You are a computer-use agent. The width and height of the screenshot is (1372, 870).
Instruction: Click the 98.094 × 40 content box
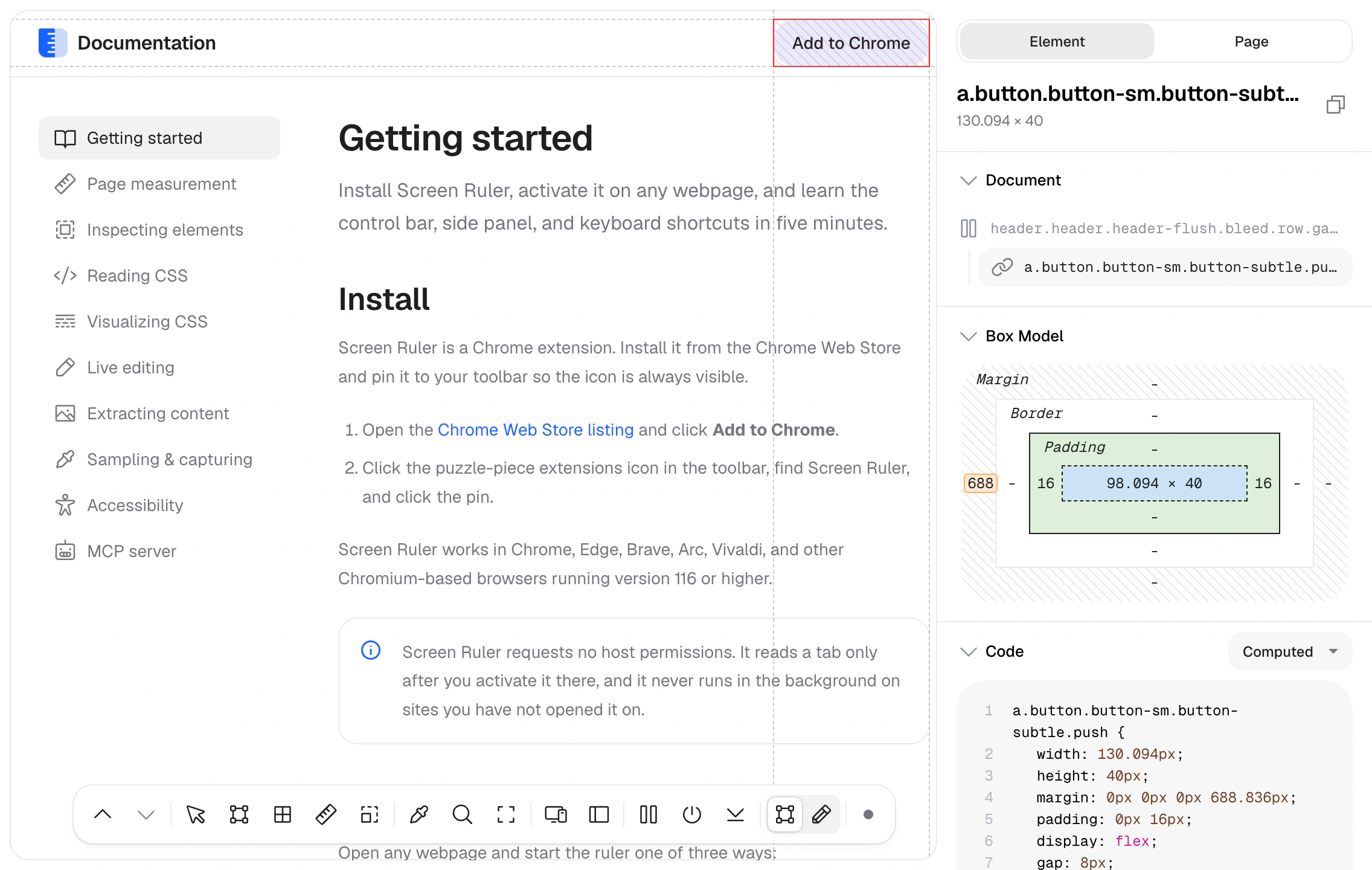pyautogui.click(x=1155, y=483)
